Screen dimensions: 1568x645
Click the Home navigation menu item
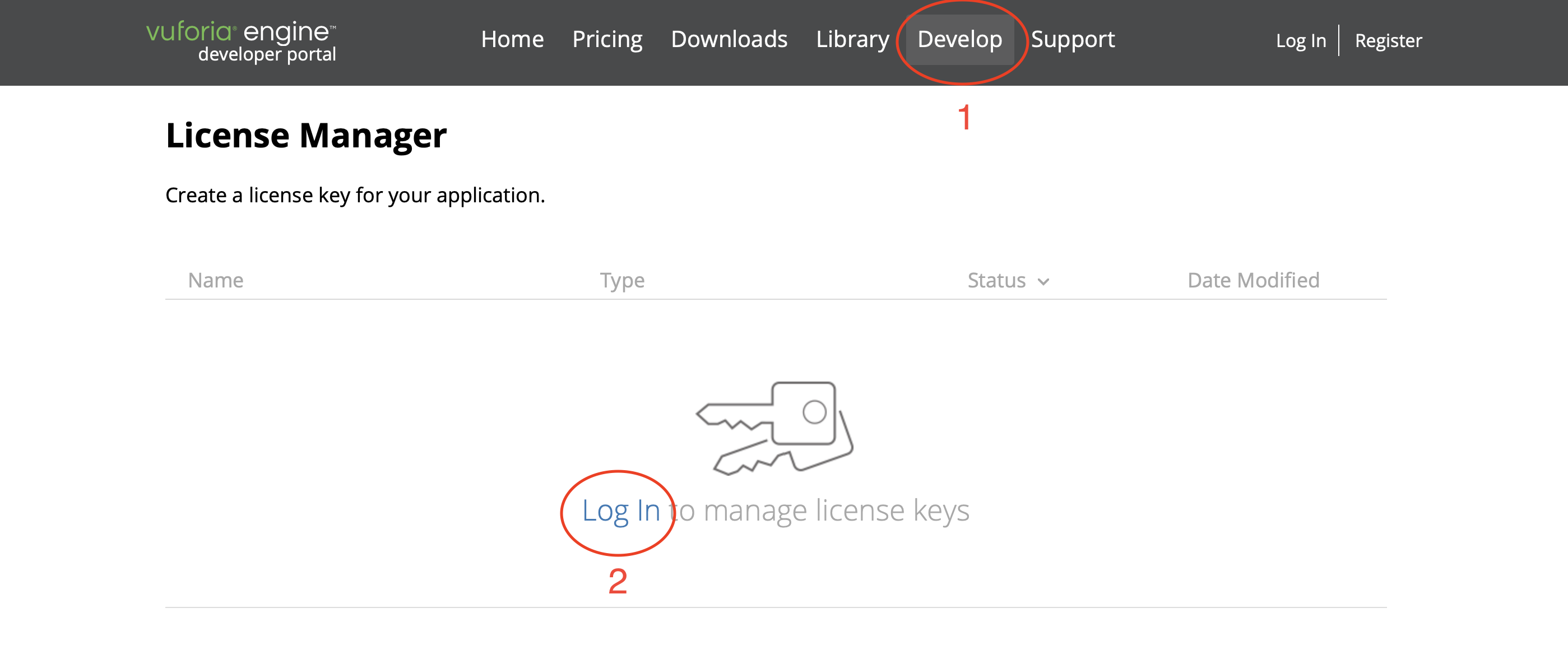click(x=511, y=39)
